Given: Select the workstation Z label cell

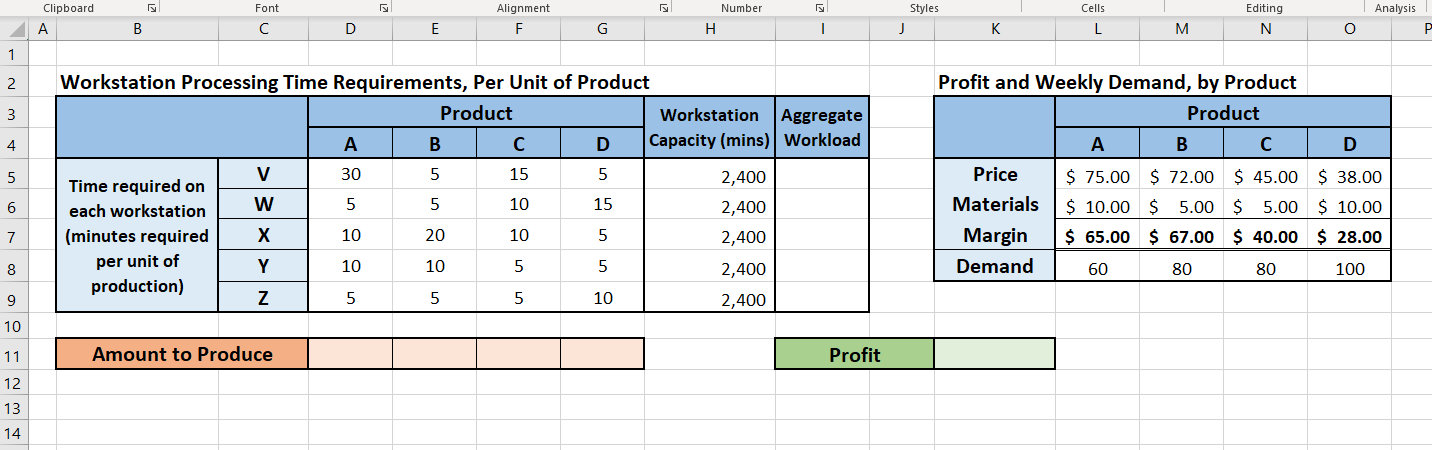Looking at the screenshot, I should pos(263,298).
